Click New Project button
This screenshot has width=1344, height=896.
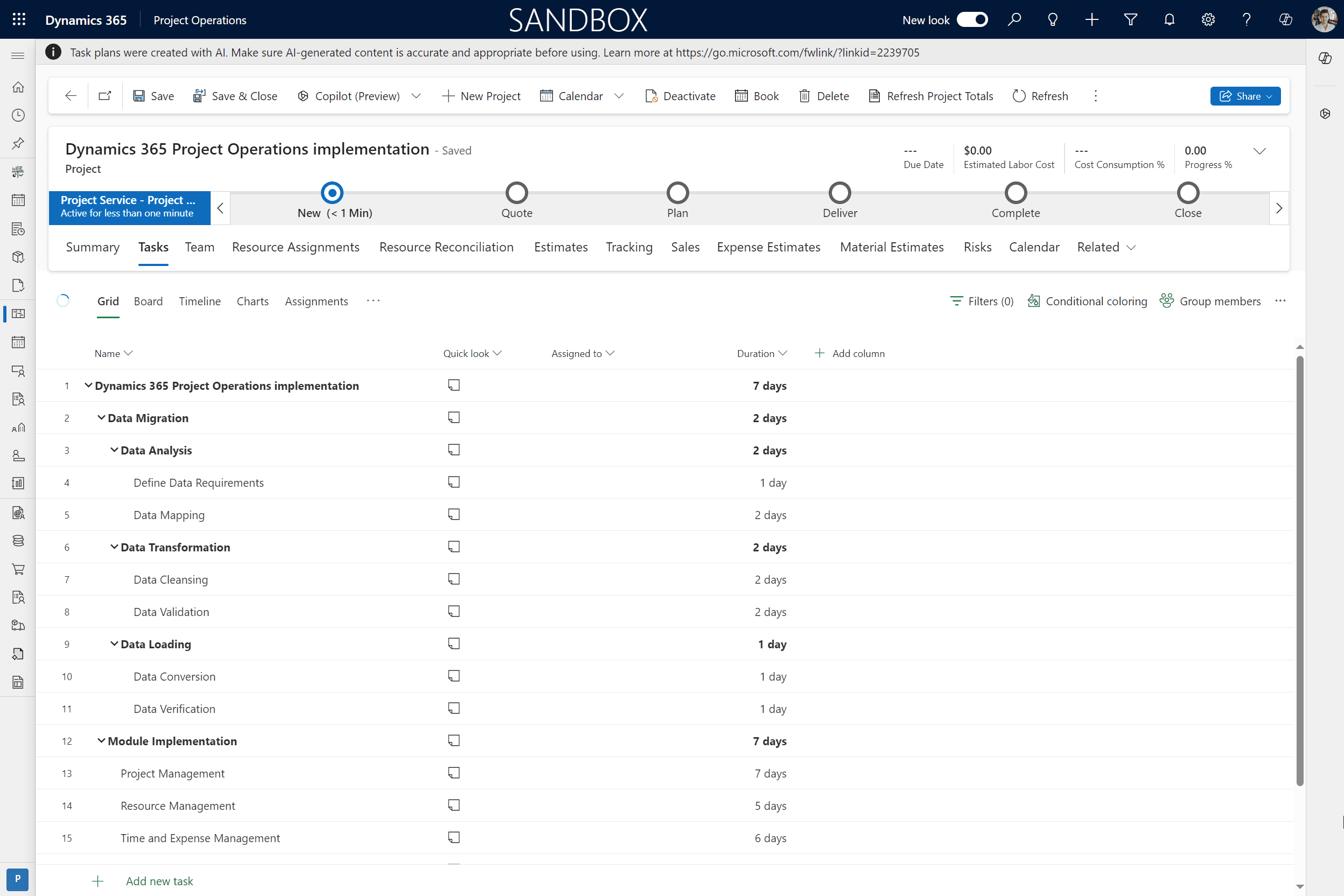481,96
